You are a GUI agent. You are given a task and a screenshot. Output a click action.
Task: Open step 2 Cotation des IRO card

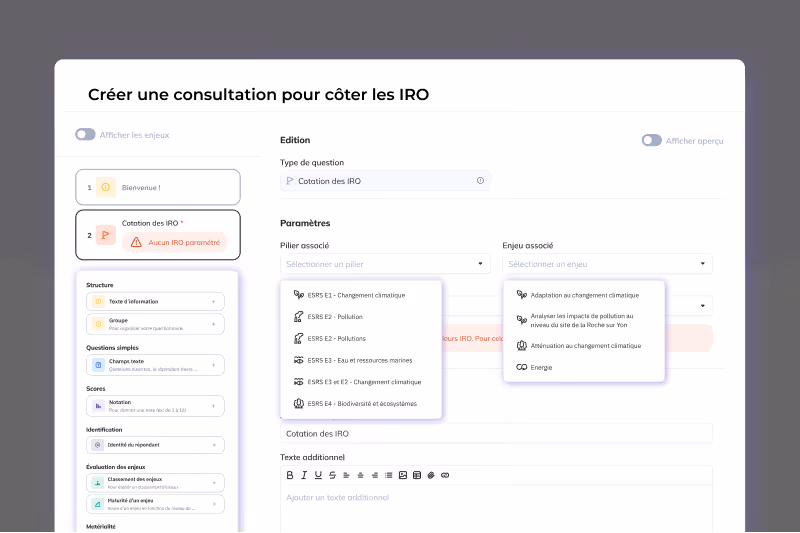[x=158, y=235]
